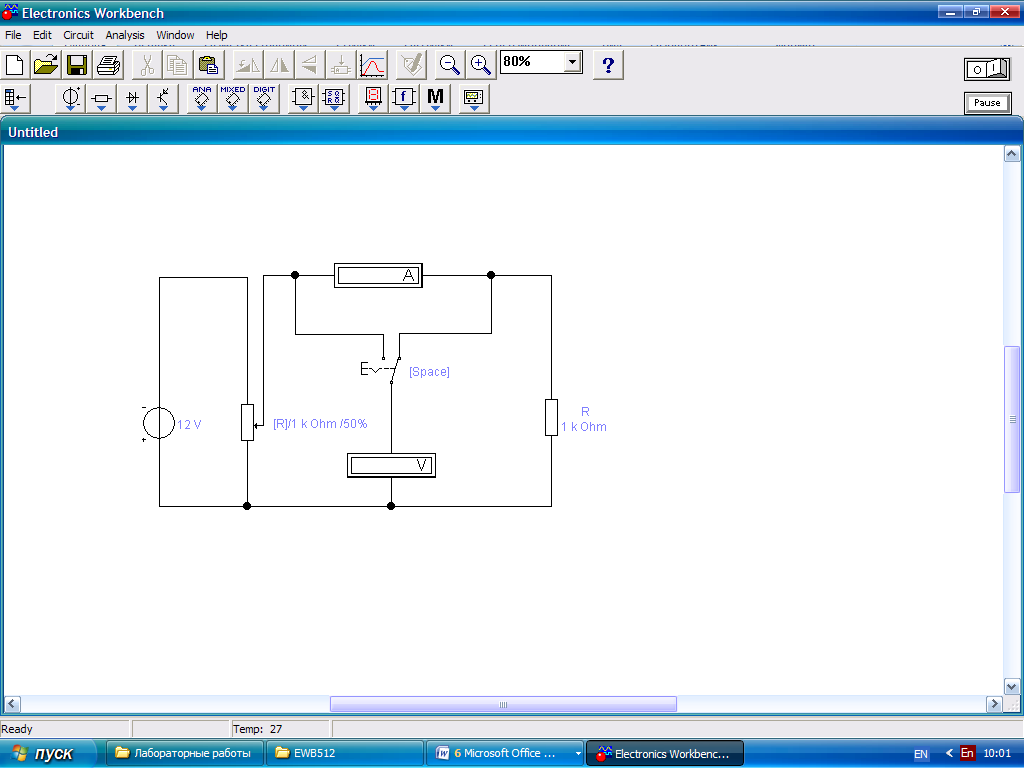Screen dimensions: 1024x768
Task: Click the Create subcircuit icon
Action: pyautogui.click(x=341, y=65)
